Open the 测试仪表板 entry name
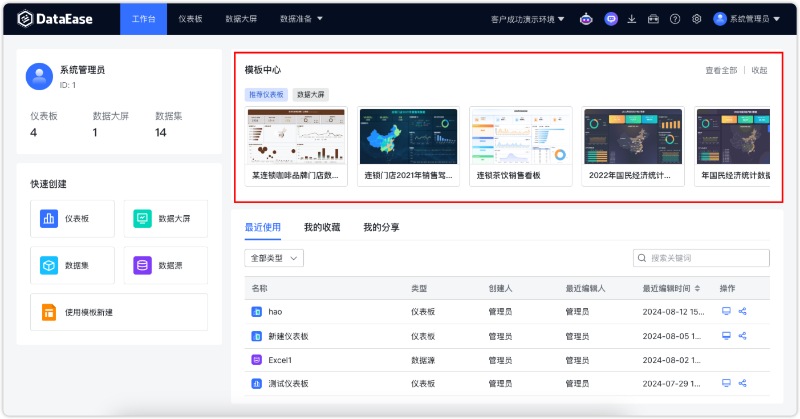This screenshot has width=800, height=419. pos(288,384)
